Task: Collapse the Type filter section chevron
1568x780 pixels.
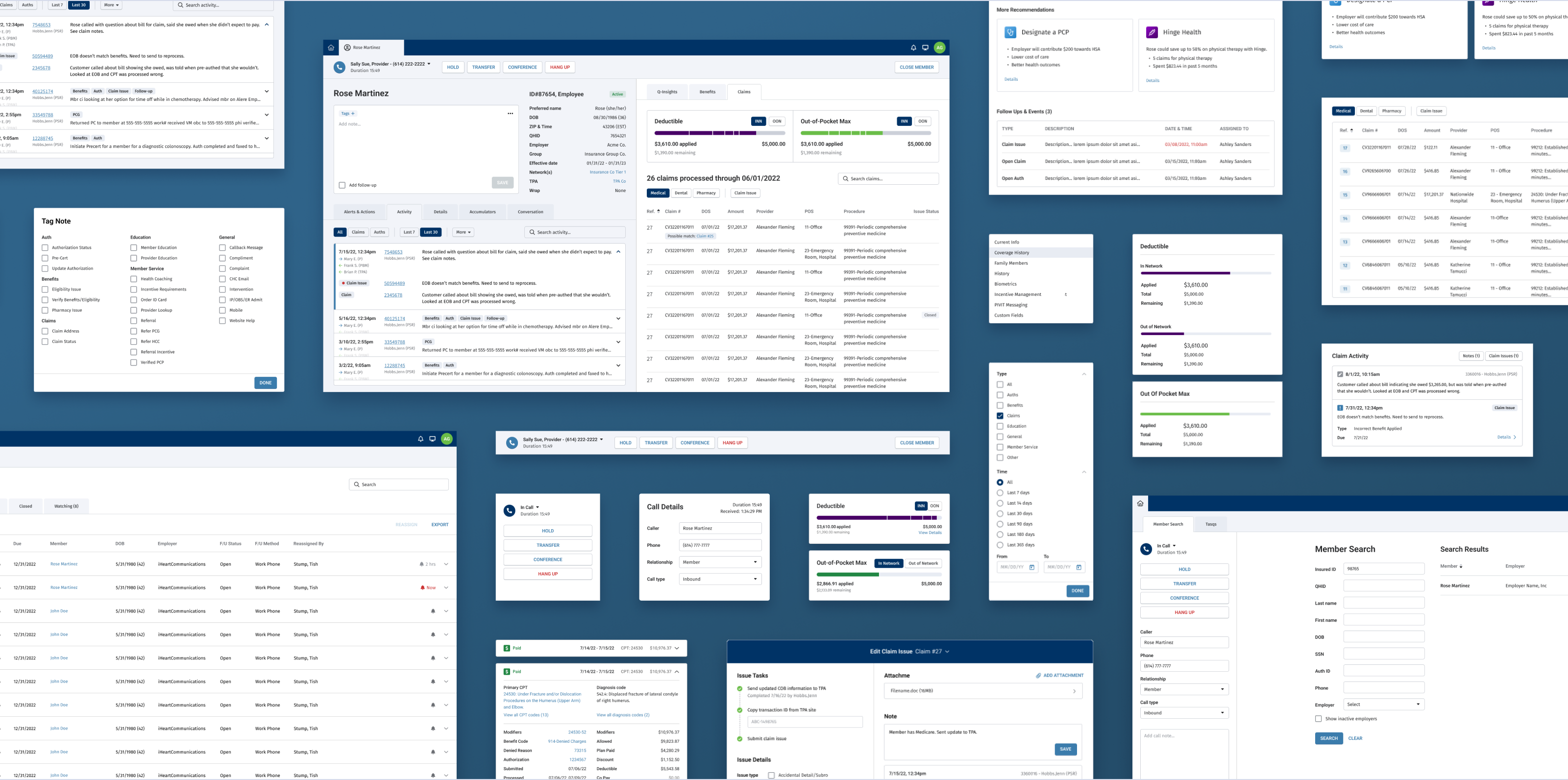Action: tap(1083, 374)
